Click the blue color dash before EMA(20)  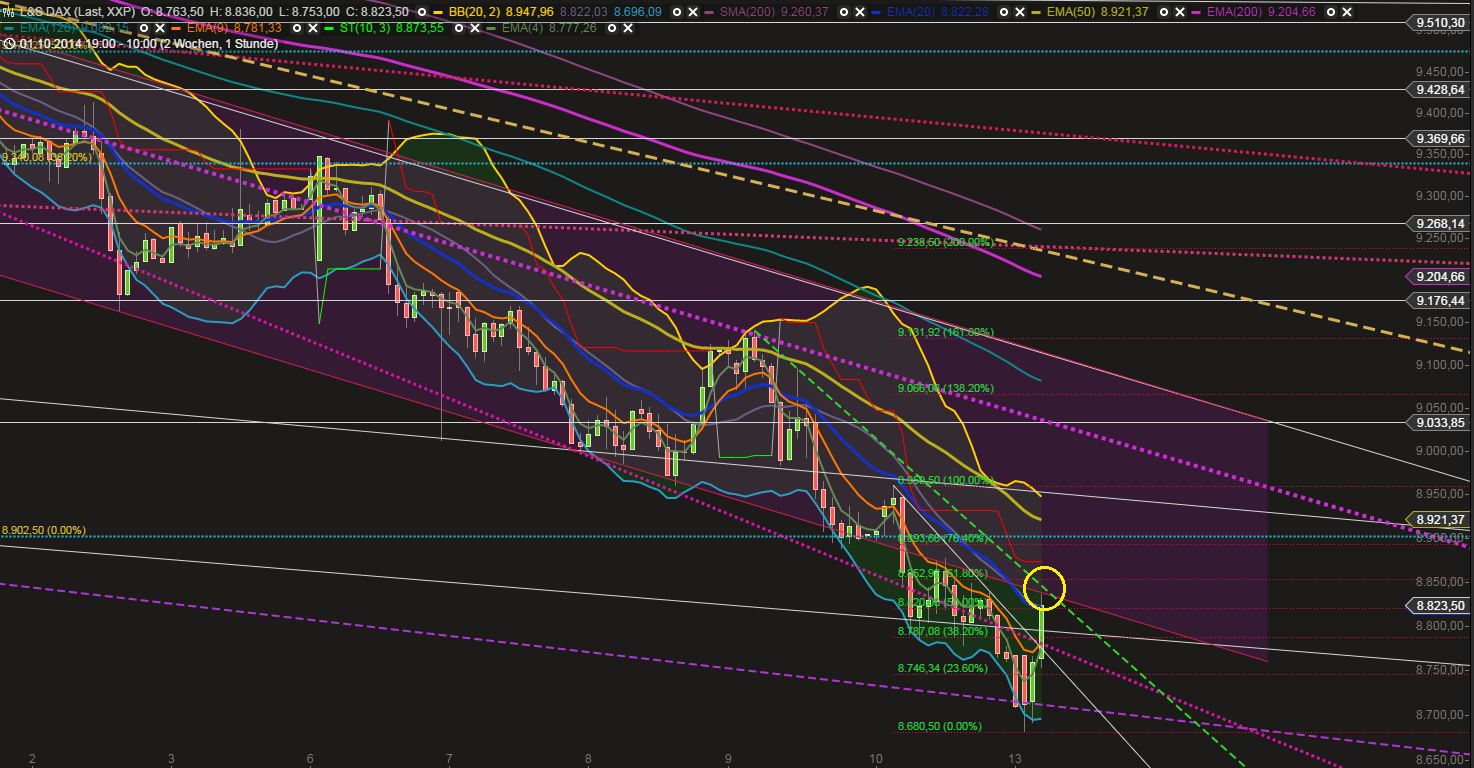click(876, 12)
